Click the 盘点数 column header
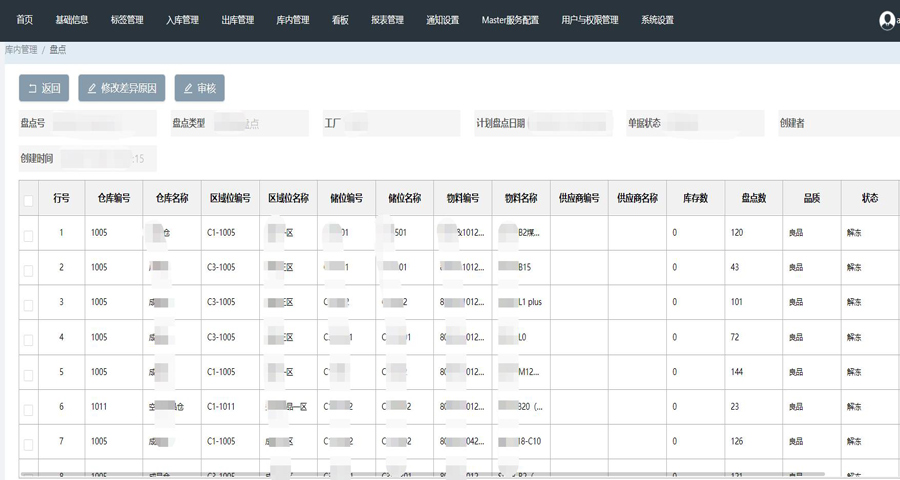The height and width of the screenshot is (480, 900). pos(753,198)
